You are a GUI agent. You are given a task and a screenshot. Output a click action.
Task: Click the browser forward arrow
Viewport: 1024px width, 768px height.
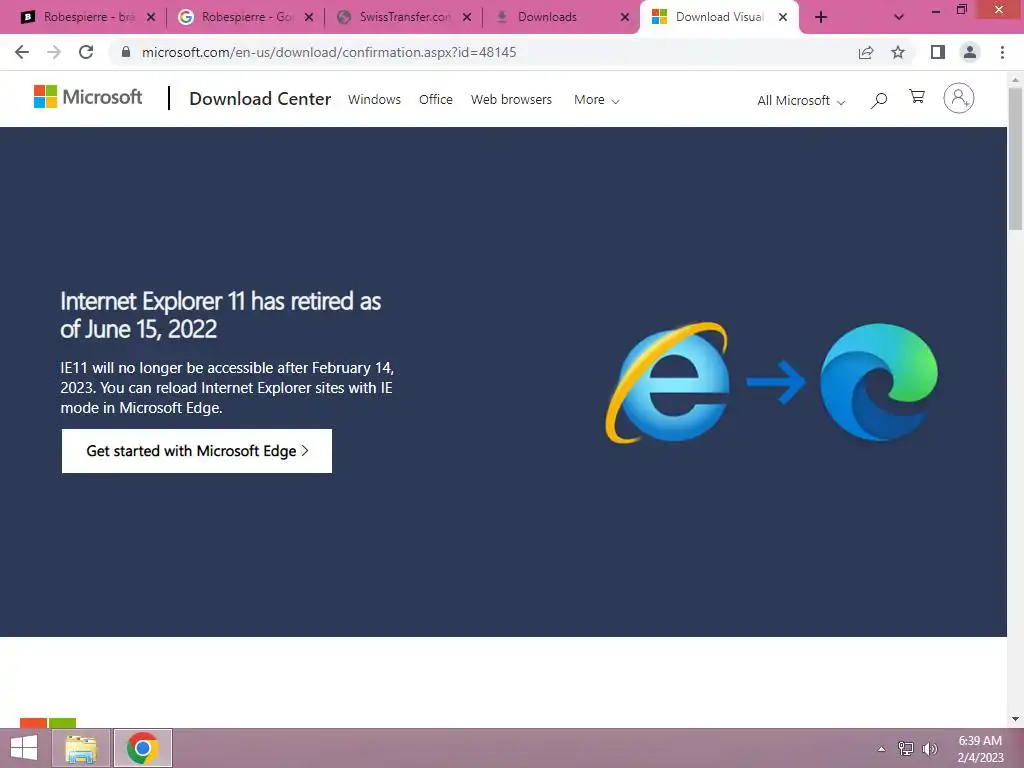(x=54, y=52)
